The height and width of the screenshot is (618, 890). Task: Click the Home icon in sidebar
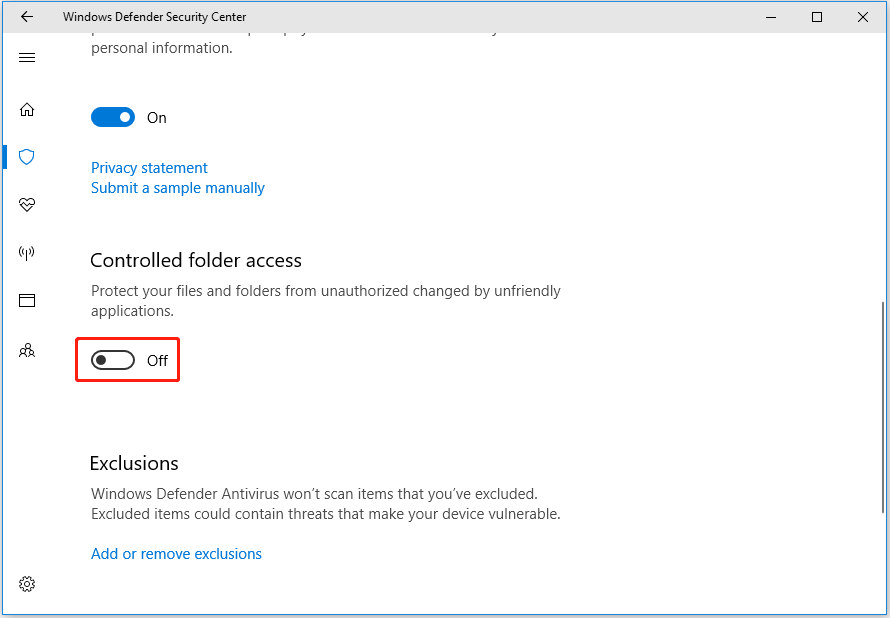[x=27, y=109]
